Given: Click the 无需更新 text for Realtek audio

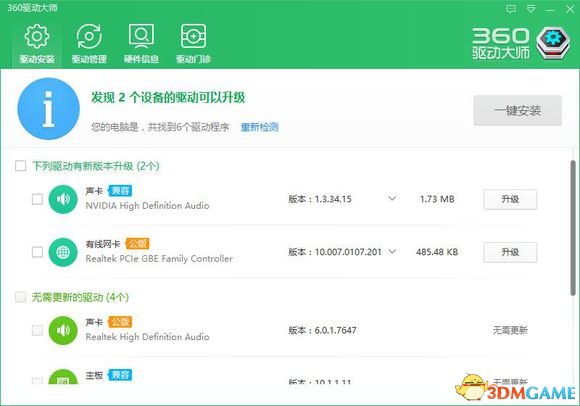Looking at the screenshot, I should click(x=510, y=330).
